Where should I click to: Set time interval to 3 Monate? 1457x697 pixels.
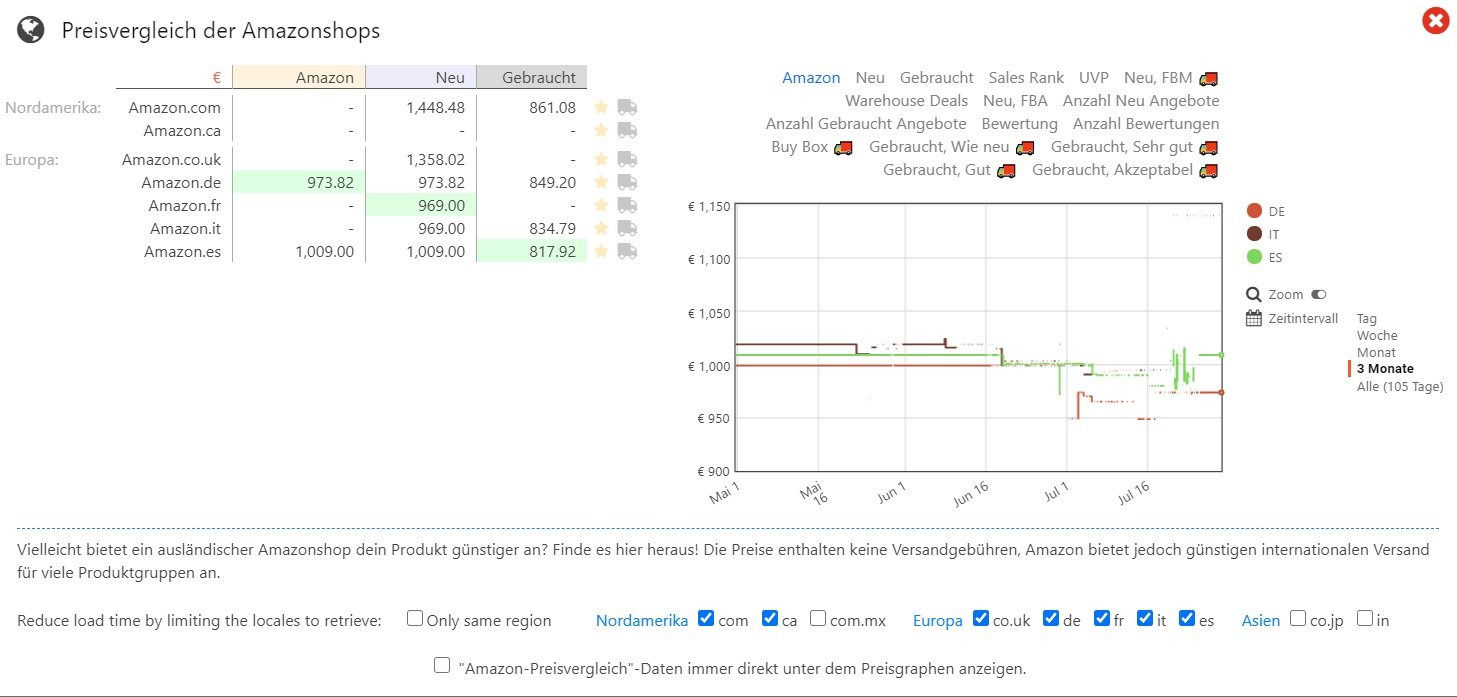1385,369
